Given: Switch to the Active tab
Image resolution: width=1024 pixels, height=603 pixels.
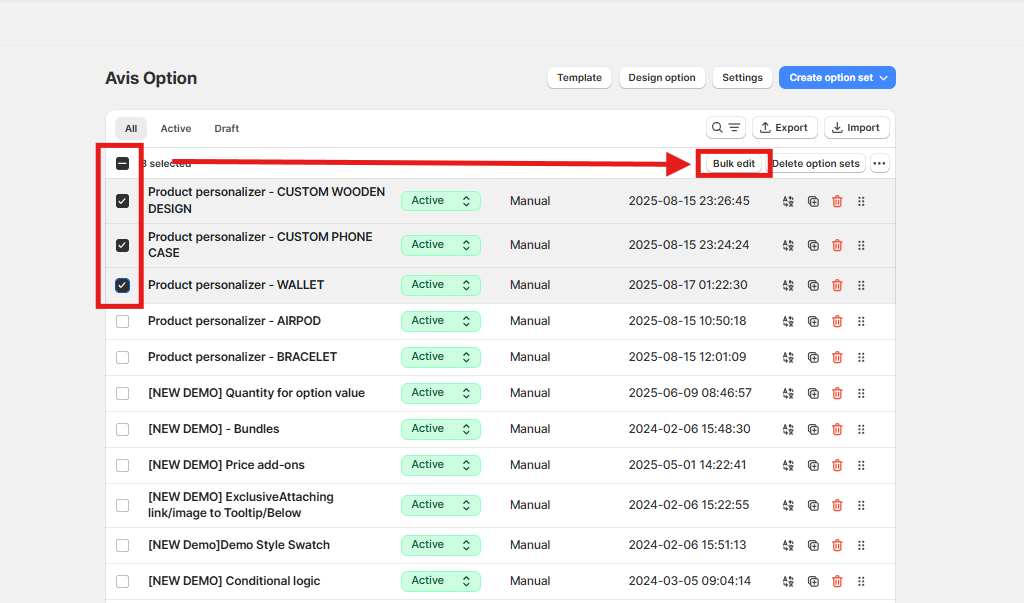Looking at the screenshot, I should 176,128.
